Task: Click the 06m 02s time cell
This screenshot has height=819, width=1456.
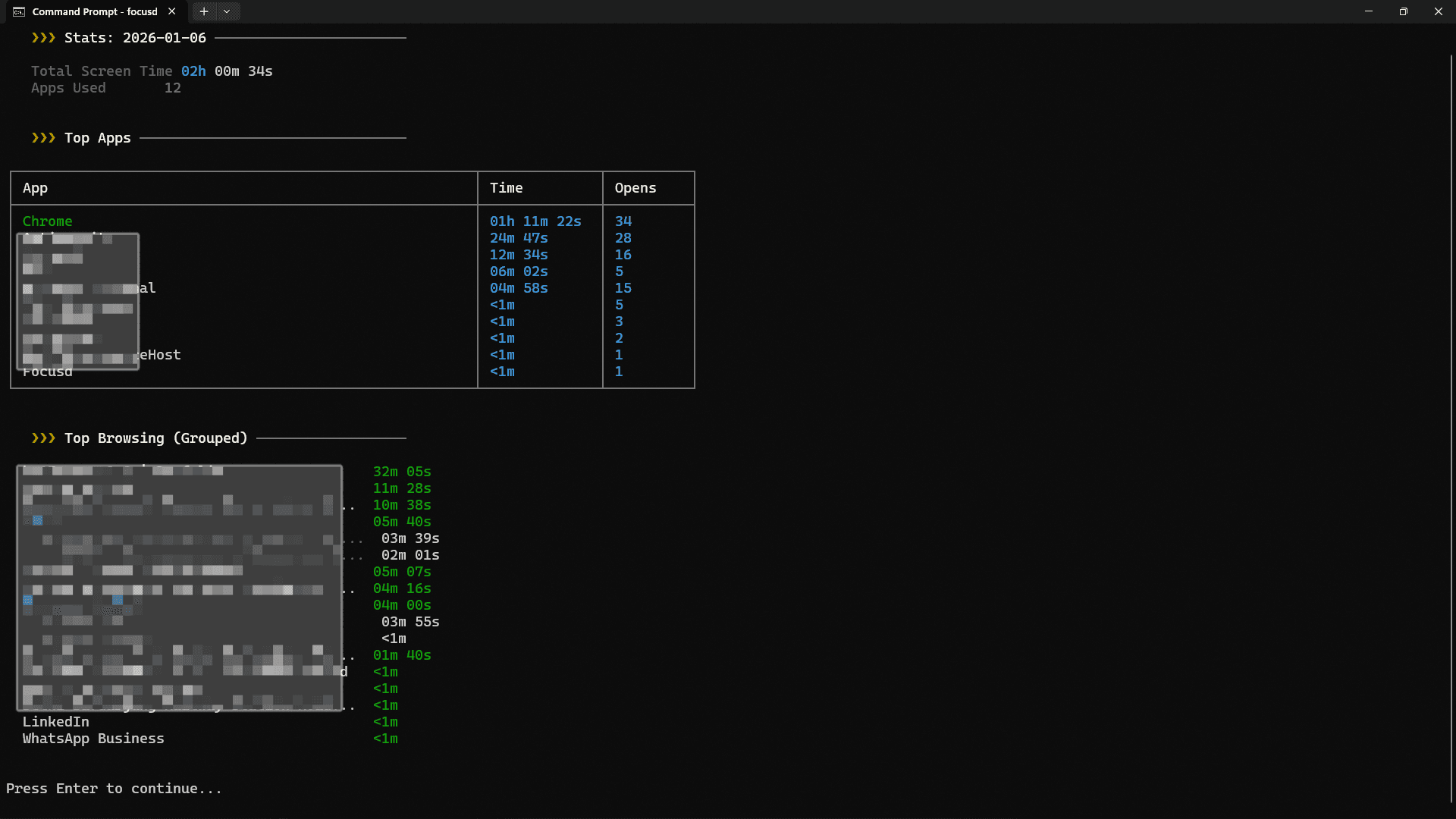Action: [519, 271]
